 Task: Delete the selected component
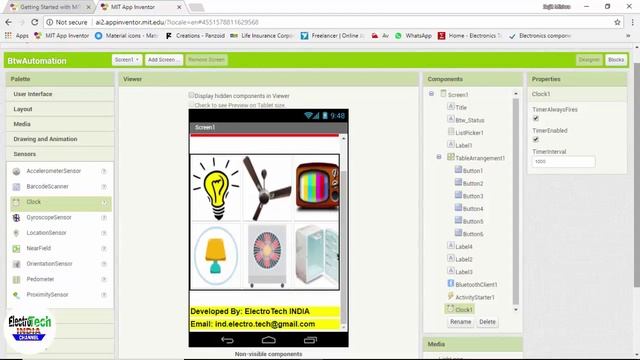click(x=487, y=322)
